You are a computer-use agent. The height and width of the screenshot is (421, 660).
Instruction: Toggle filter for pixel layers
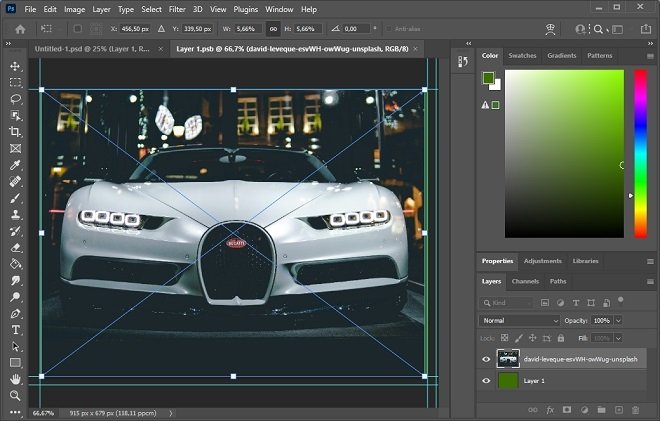pos(545,303)
